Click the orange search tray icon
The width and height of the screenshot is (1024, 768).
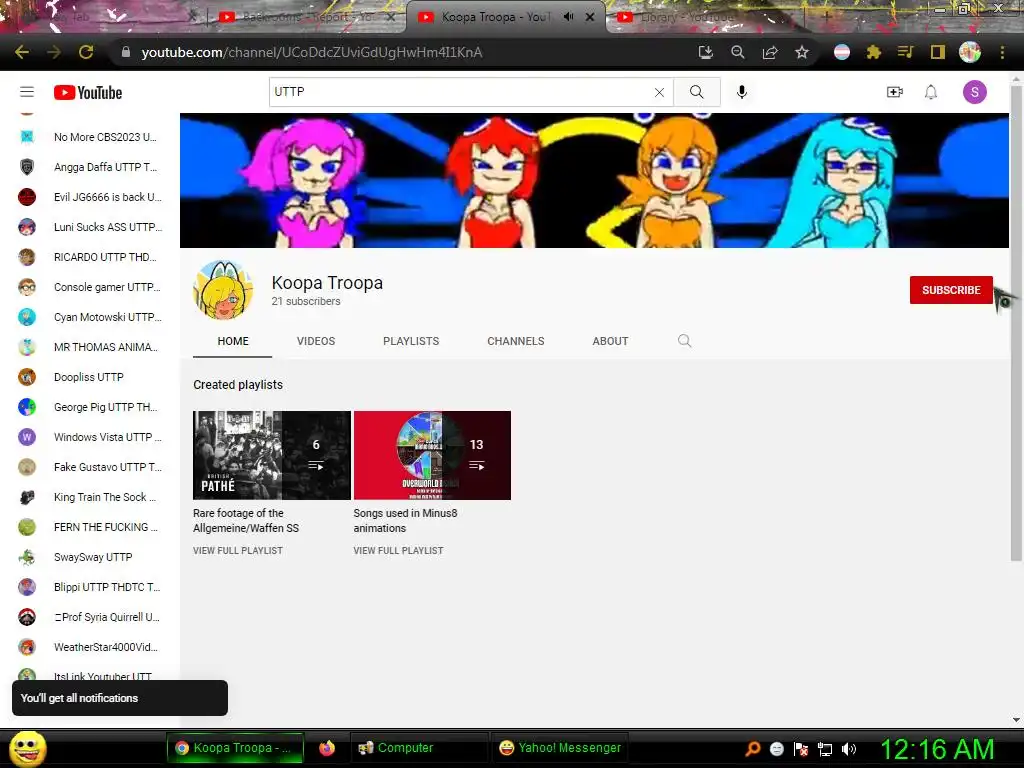coord(753,749)
